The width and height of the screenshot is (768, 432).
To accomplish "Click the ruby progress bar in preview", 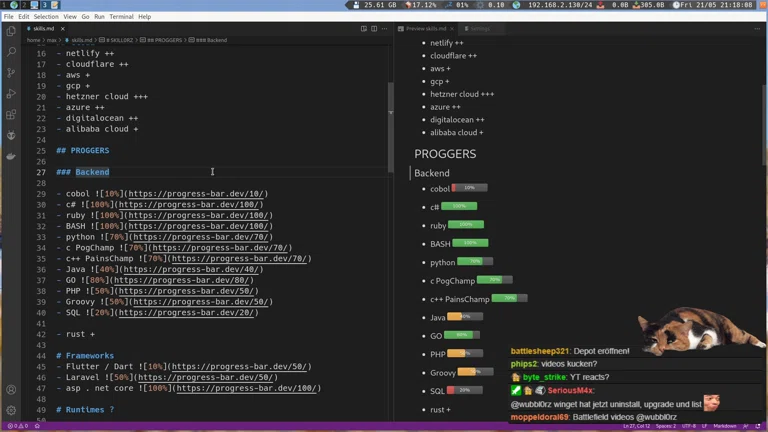I will 465,225.
